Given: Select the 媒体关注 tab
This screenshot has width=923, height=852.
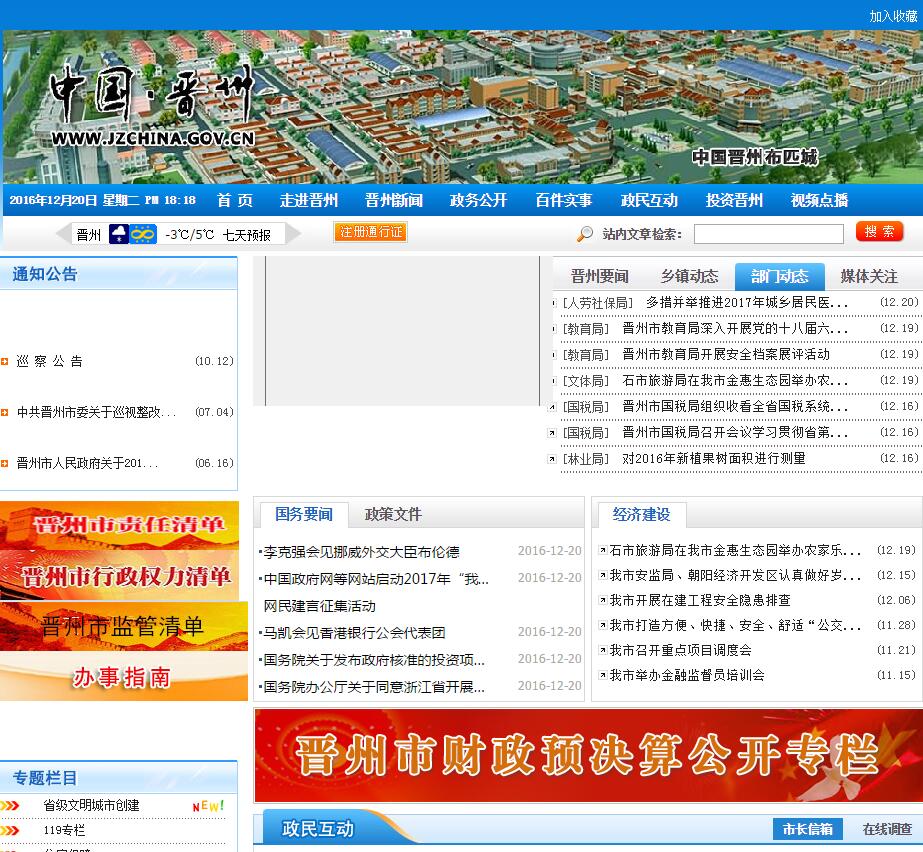Looking at the screenshot, I should coord(869,277).
